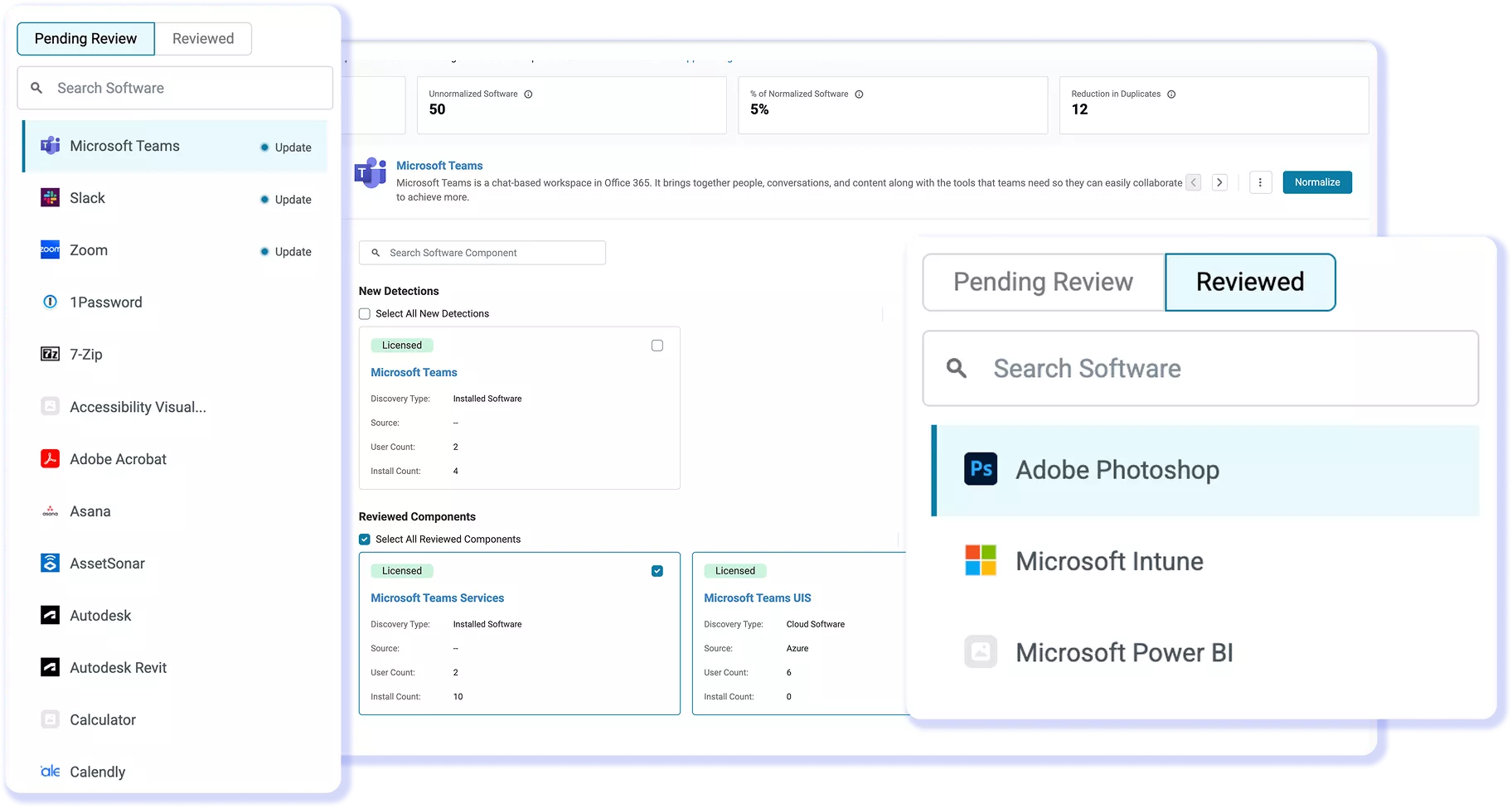Go to previous software with left chevron
This screenshot has width=1512, height=808.
[x=1194, y=182]
